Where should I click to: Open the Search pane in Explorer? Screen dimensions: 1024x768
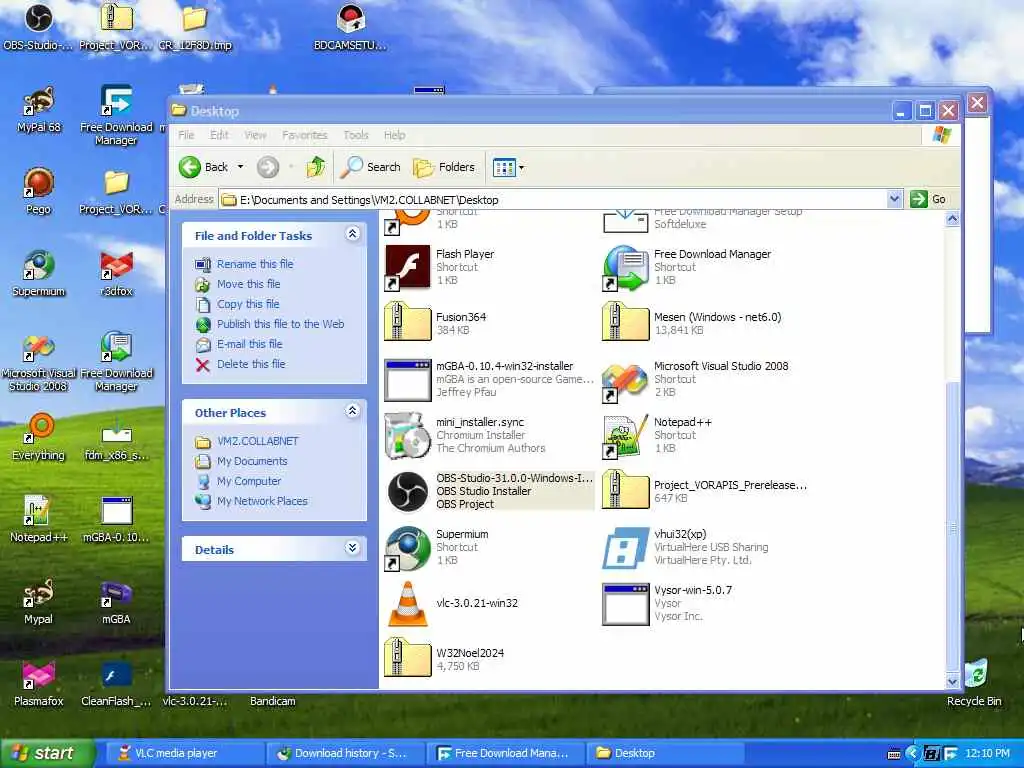[x=370, y=167]
